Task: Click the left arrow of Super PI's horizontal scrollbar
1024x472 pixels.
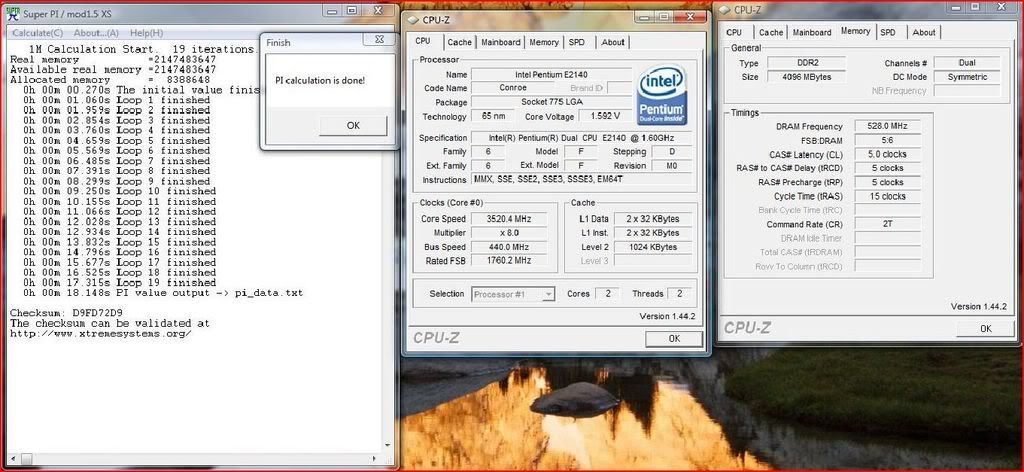Action: (13, 459)
